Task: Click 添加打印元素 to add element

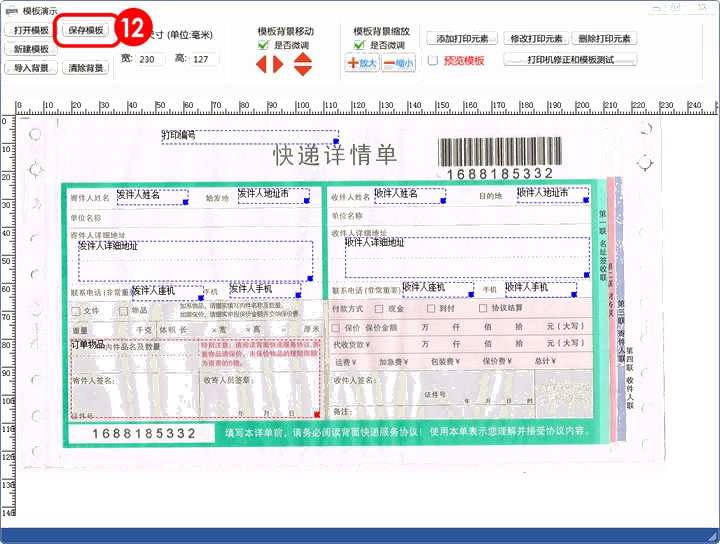Action: 463,38
